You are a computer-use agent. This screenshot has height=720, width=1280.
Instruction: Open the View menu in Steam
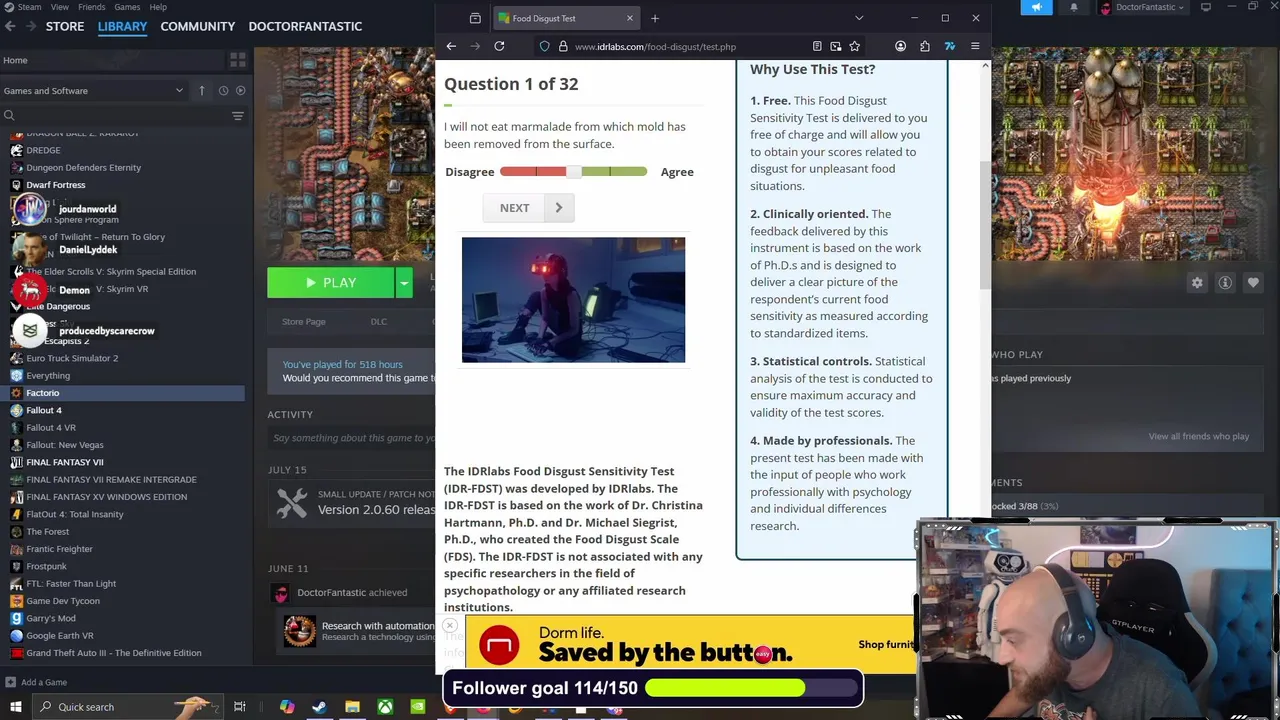pos(60,7)
